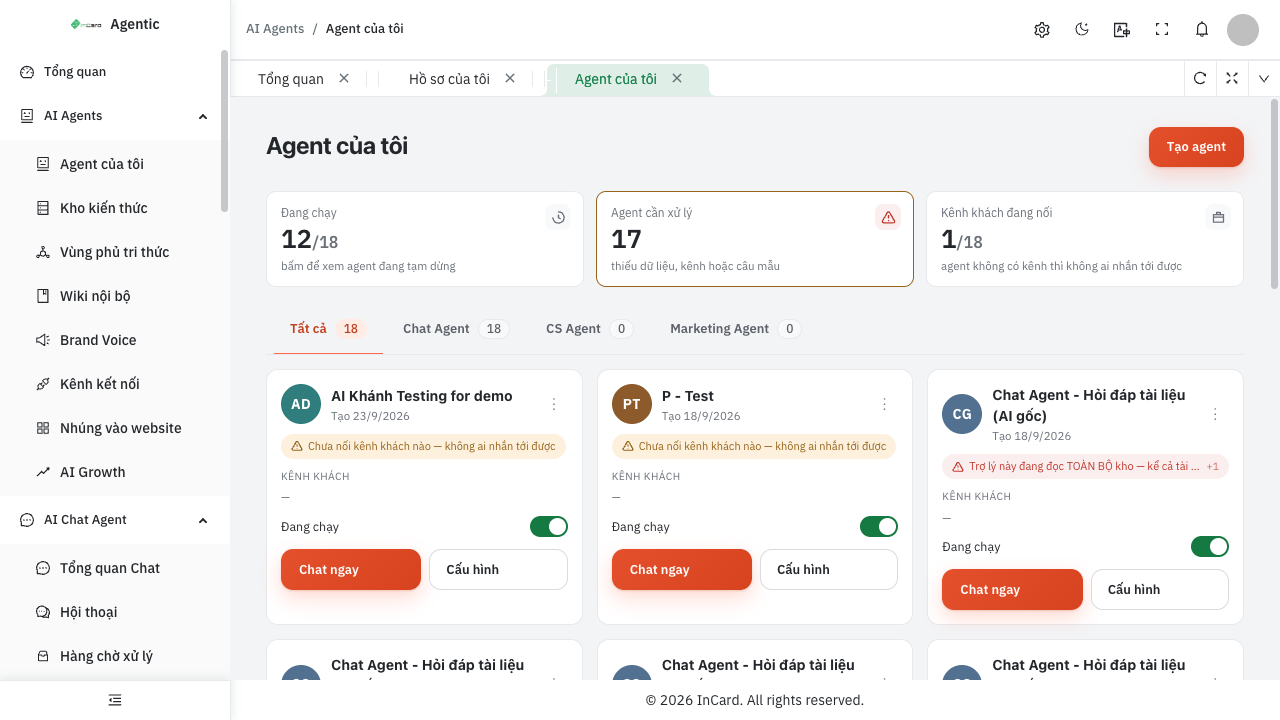
Task: Click the Tạo agent button
Action: pyautogui.click(x=1196, y=147)
